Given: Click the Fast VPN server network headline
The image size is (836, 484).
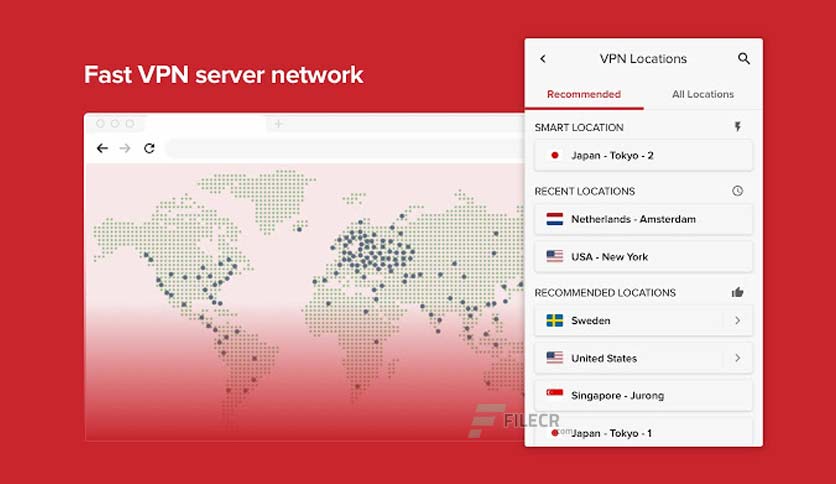Looking at the screenshot, I should click(x=223, y=75).
